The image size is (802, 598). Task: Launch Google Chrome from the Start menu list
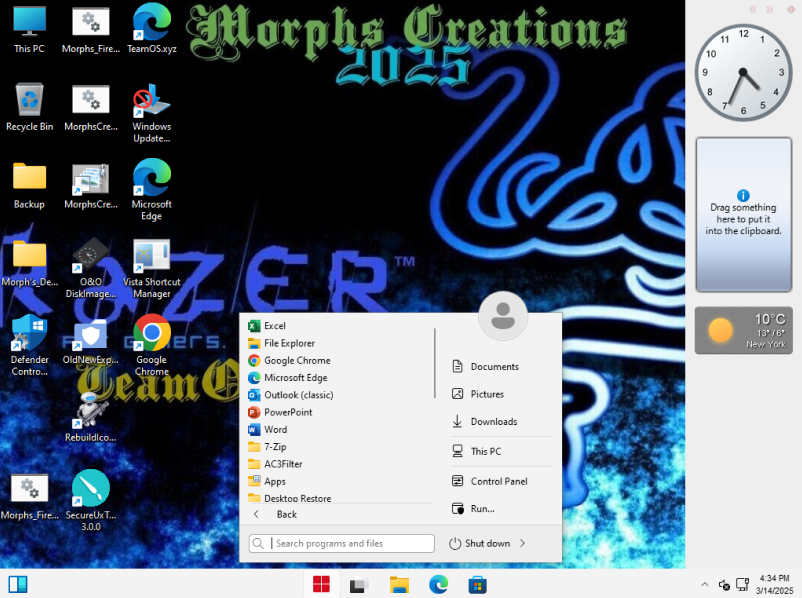pos(339,361)
